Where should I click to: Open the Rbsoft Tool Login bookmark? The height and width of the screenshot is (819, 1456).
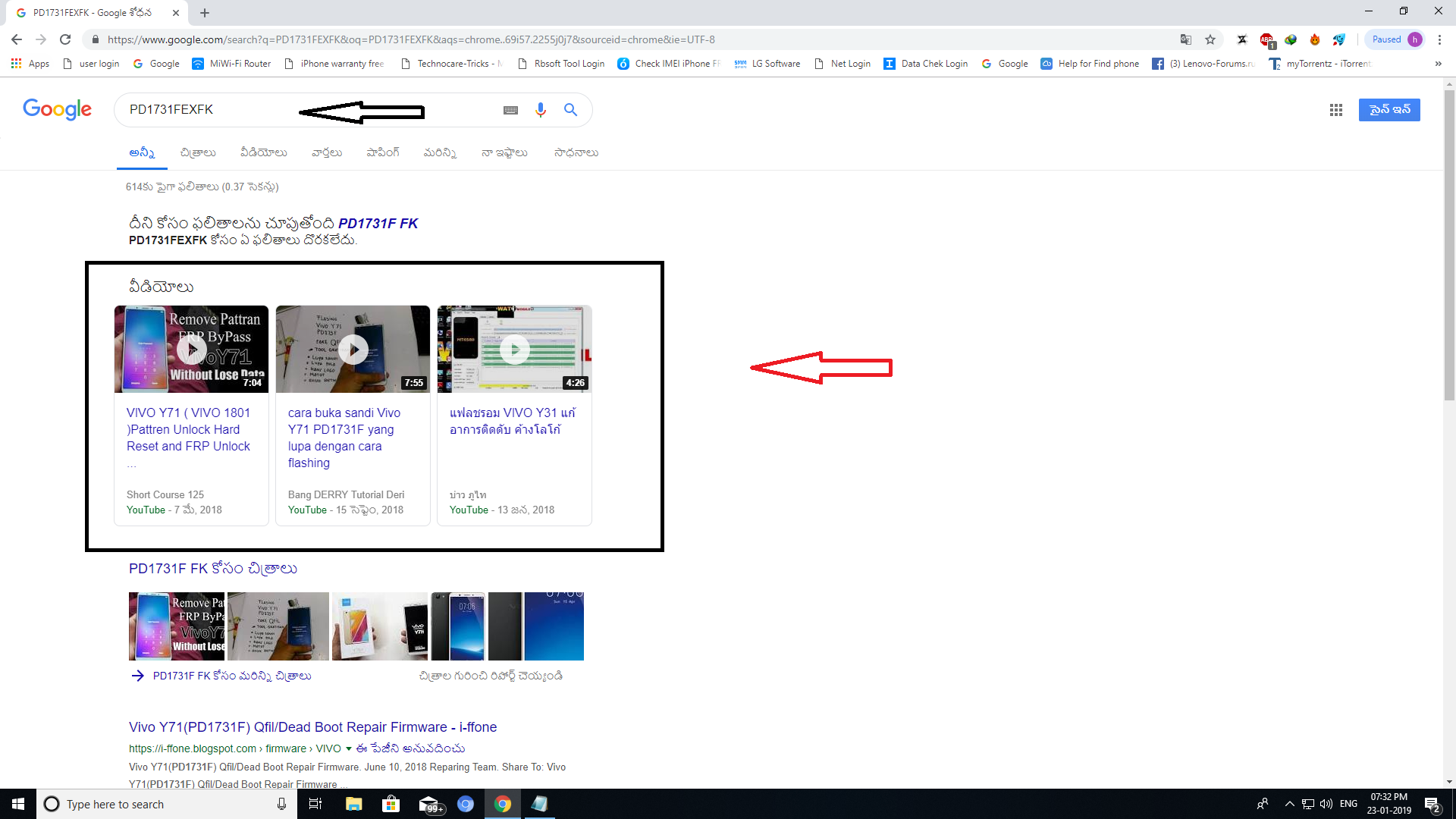pos(561,64)
